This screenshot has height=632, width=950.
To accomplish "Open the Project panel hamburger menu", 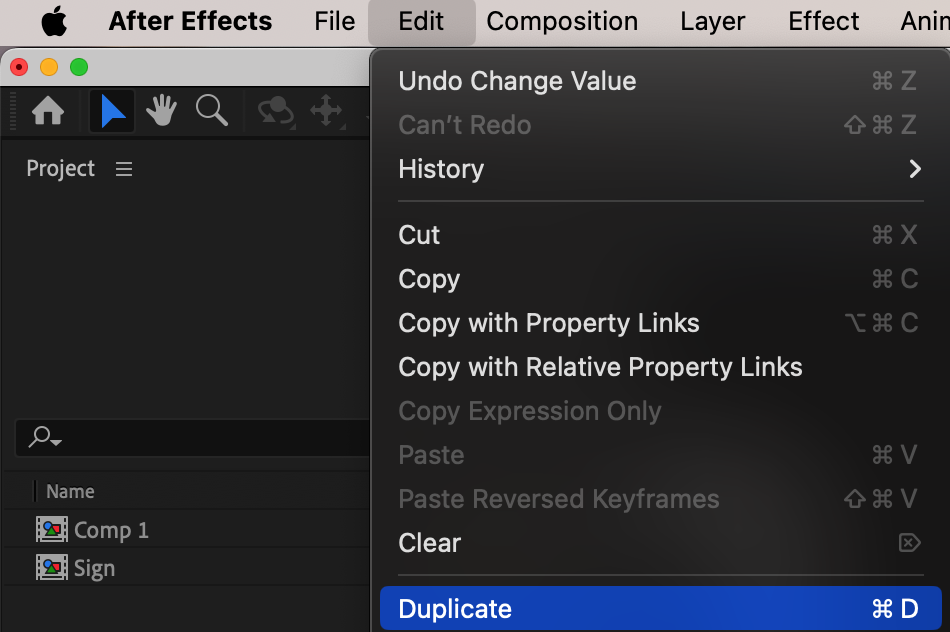I will click(124, 169).
